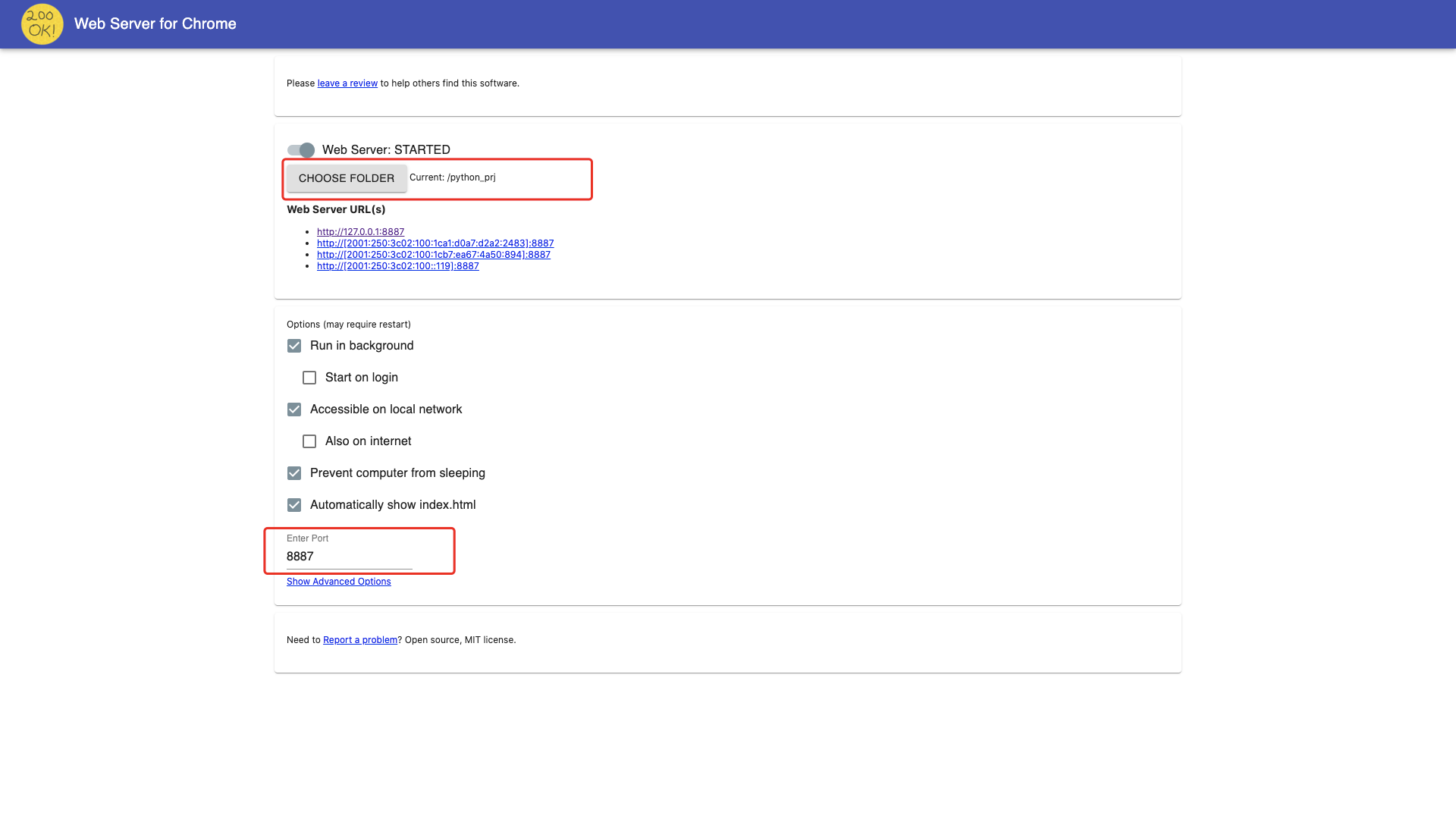Uncheck Accessible on local network

coord(294,409)
